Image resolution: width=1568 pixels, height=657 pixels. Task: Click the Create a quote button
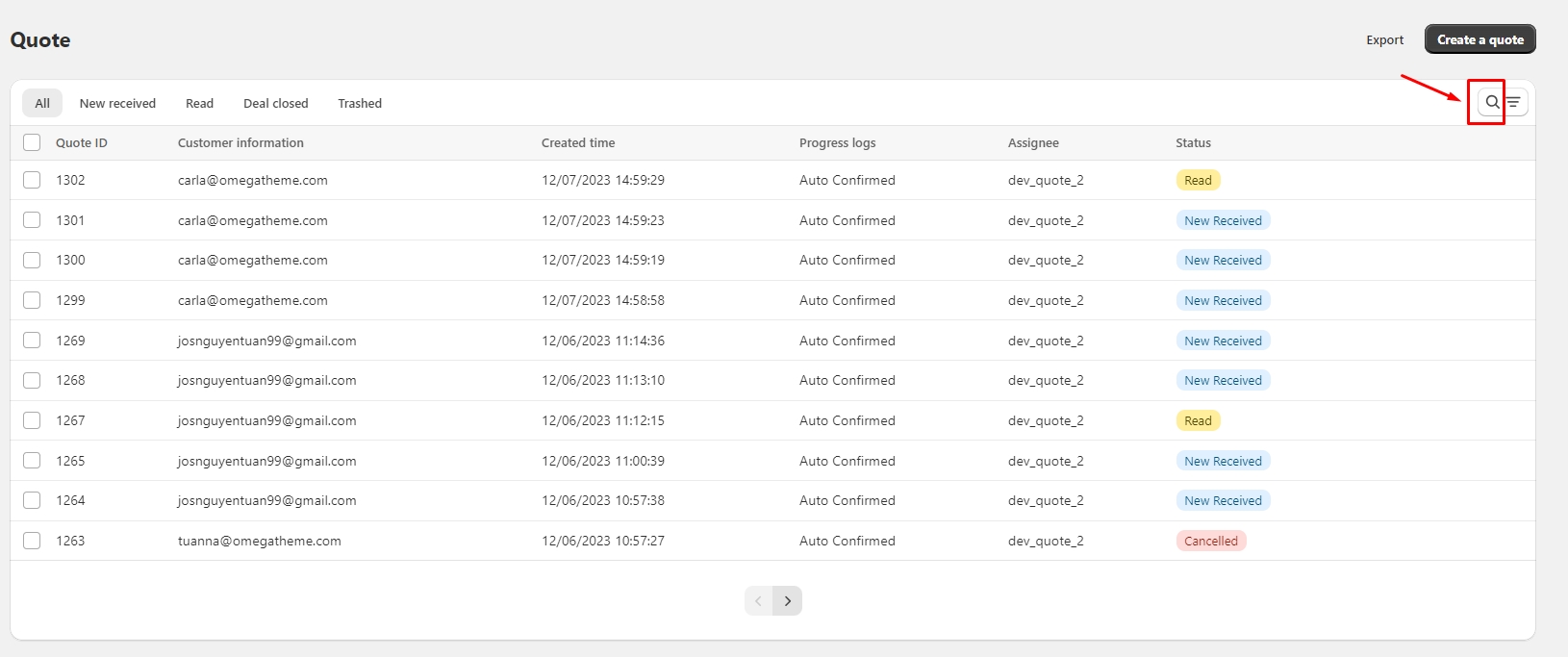(x=1479, y=39)
